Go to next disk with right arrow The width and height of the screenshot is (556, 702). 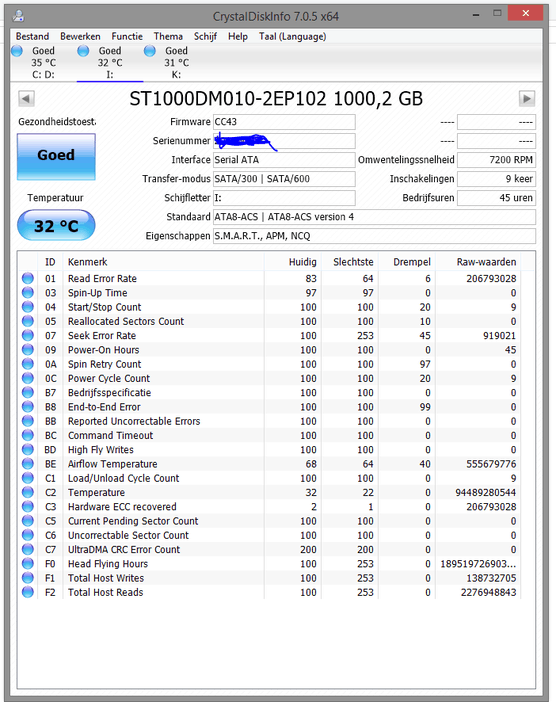click(527, 98)
